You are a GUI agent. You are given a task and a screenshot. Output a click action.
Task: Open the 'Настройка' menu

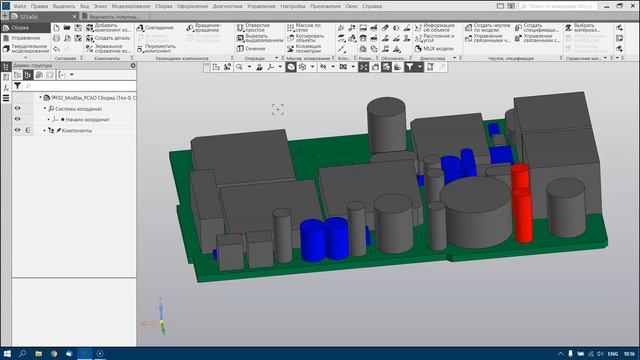point(293,6)
